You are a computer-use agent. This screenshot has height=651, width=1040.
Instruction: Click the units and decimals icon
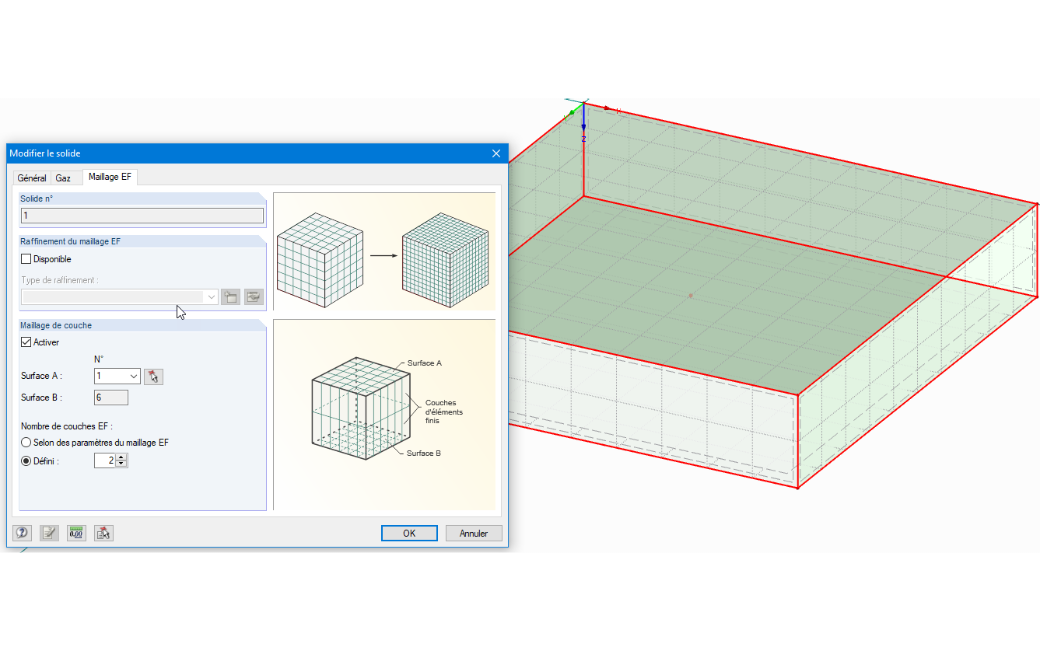pos(76,533)
